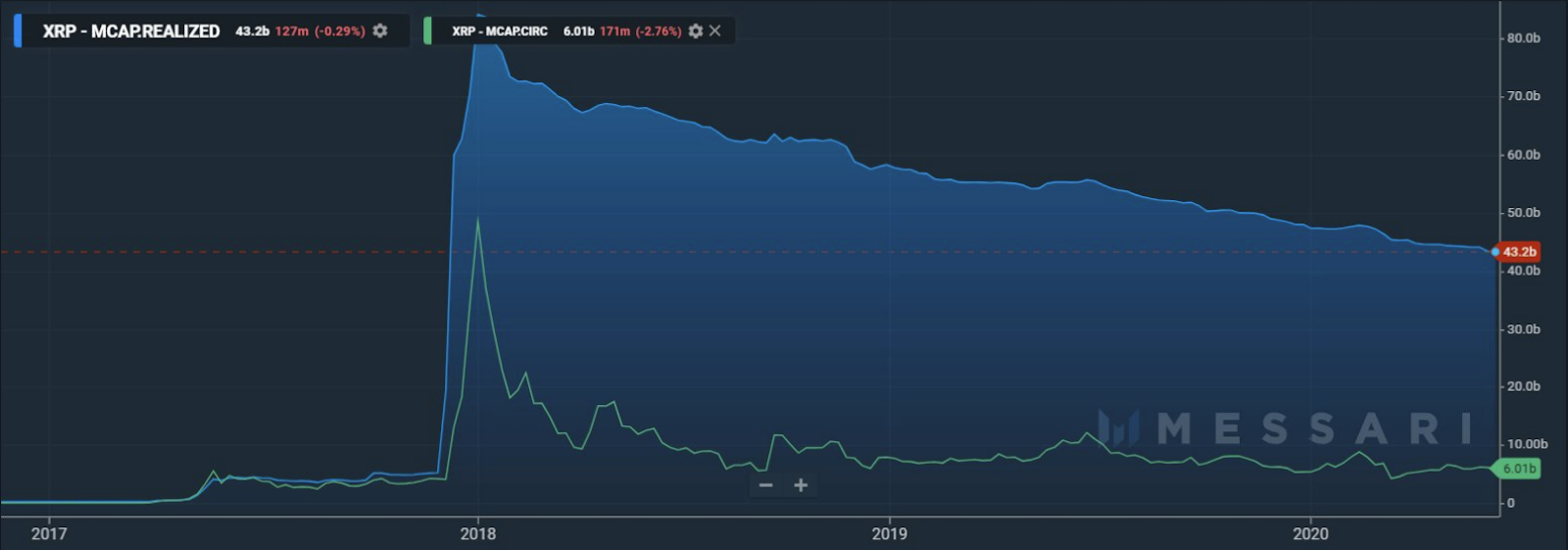Click the green 6.01b price tag
Screen dimensions: 1568x550
coord(1519,469)
